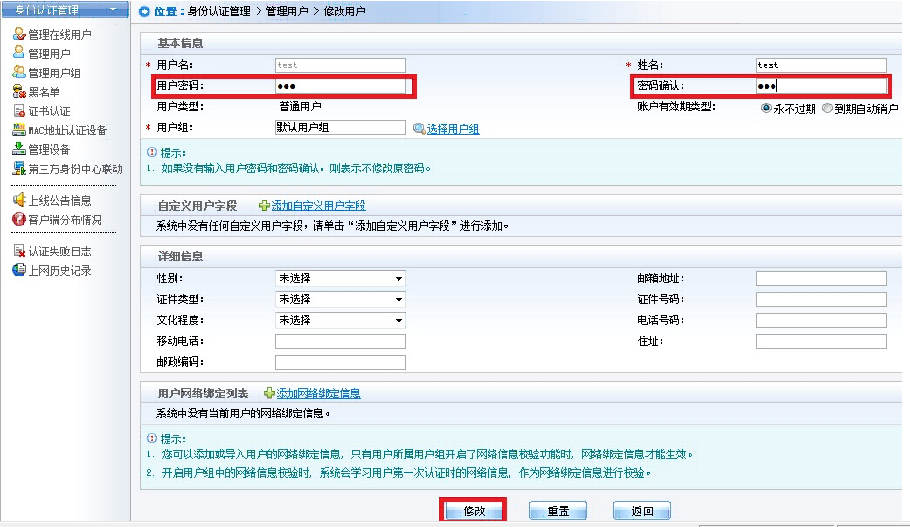Click the 选择用户组 link
This screenshot has width=910, height=527.
point(452,129)
